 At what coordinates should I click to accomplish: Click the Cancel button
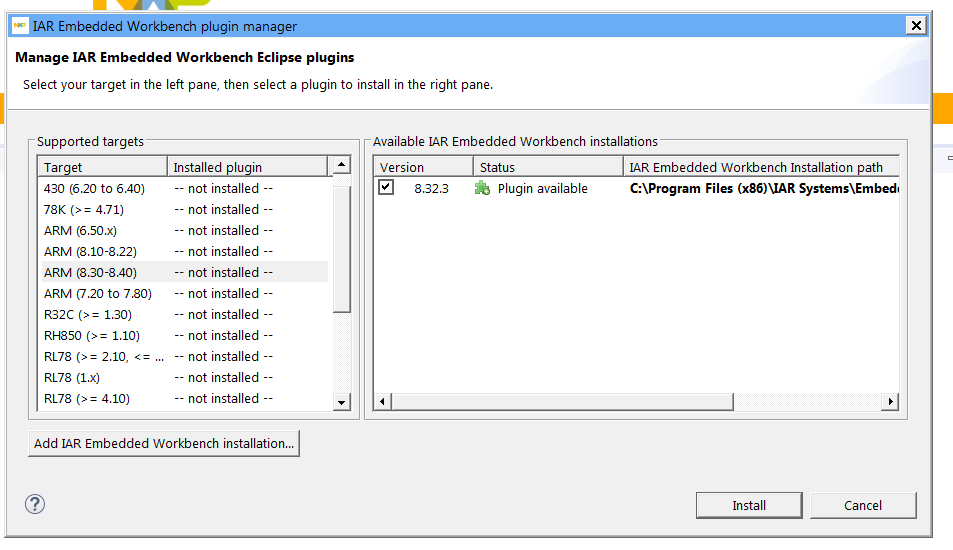[x=863, y=505]
